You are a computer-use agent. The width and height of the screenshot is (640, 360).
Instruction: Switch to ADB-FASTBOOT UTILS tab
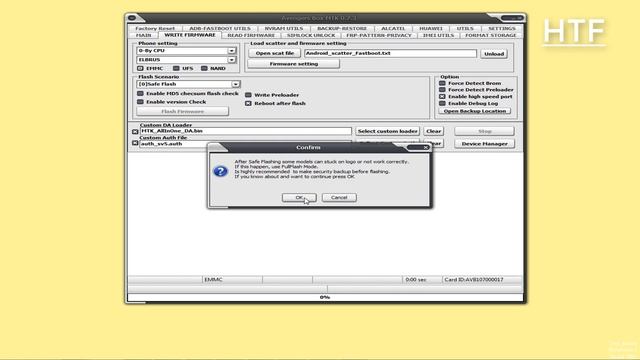coord(220,29)
